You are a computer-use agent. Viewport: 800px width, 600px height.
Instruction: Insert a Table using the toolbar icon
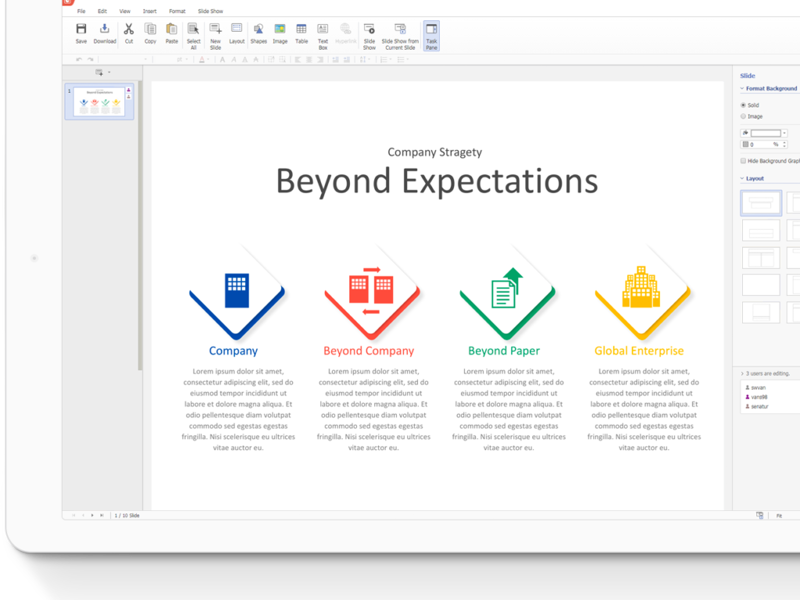pyautogui.click(x=301, y=33)
